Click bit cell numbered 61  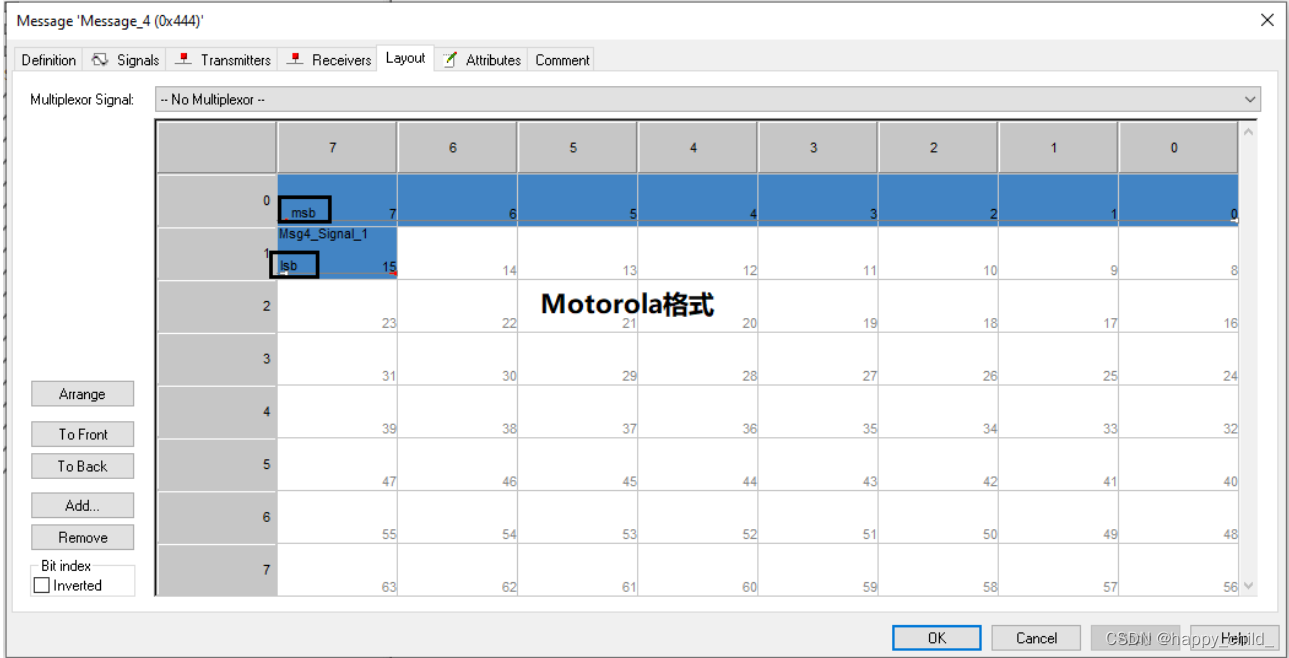point(577,570)
